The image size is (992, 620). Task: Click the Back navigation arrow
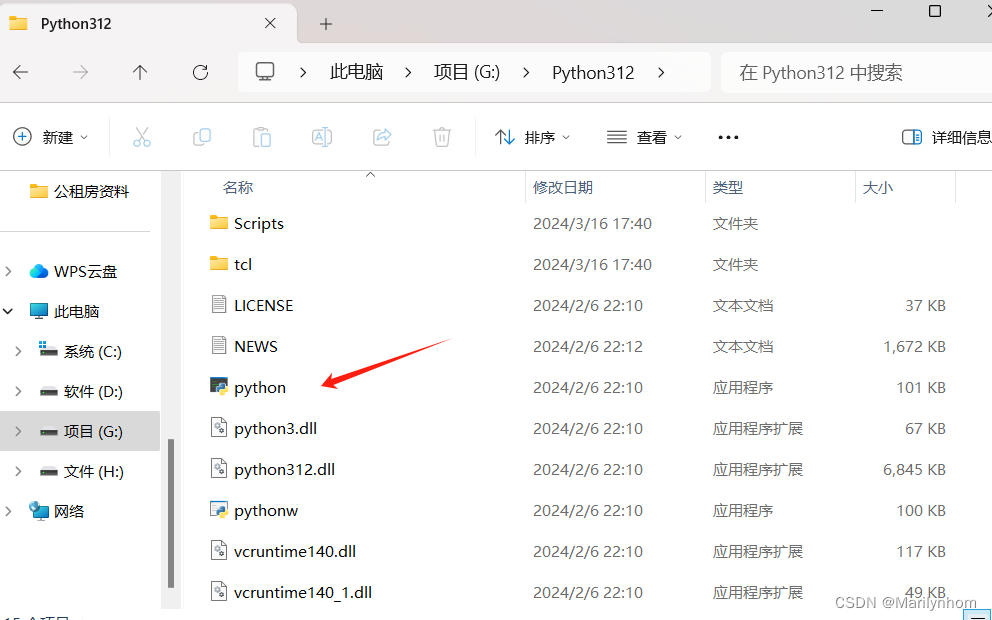click(x=21, y=72)
